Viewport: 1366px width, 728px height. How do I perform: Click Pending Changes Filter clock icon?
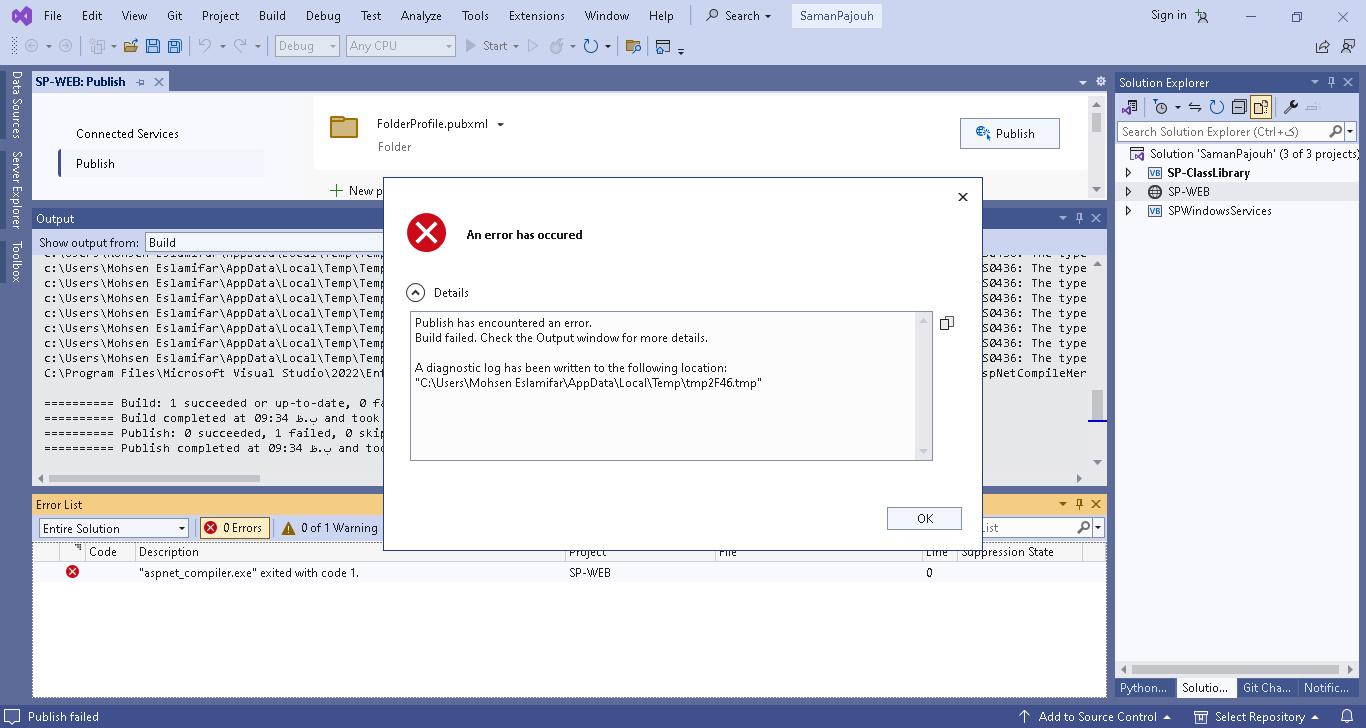pos(1160,107)
